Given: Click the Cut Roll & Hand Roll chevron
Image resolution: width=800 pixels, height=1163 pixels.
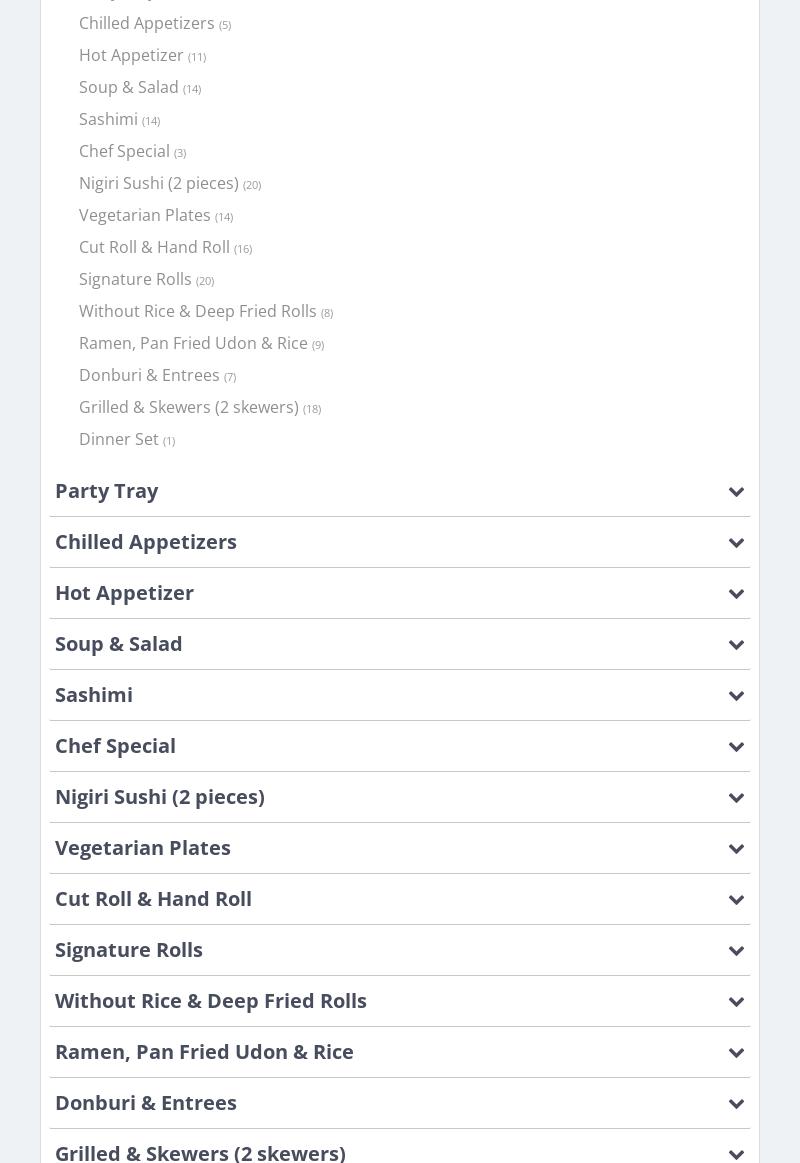Looking at the screenshot, I should [736, 900].
